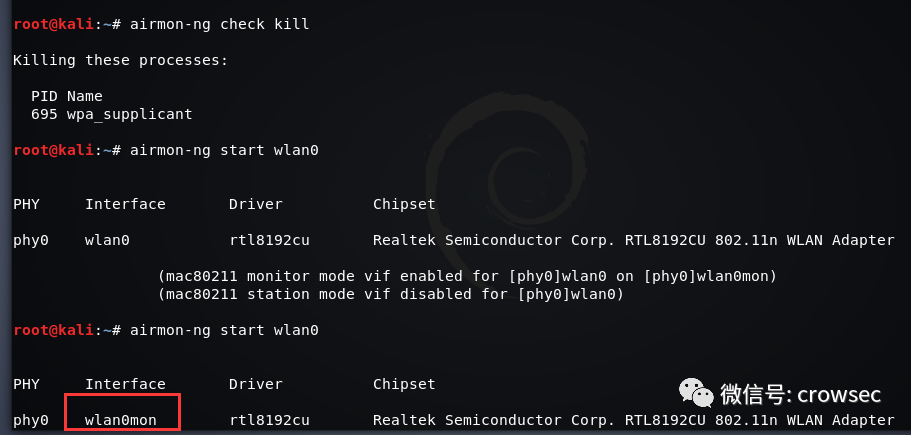
Task: Click the 'airmon-ng check kill' command text
Action: pos(220,24)
